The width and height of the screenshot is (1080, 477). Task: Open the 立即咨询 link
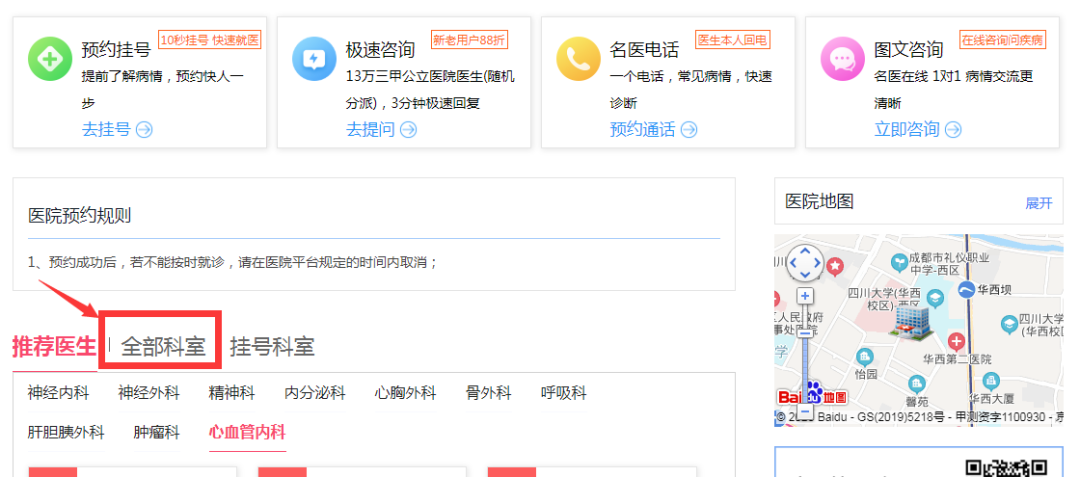click(907, 129)
